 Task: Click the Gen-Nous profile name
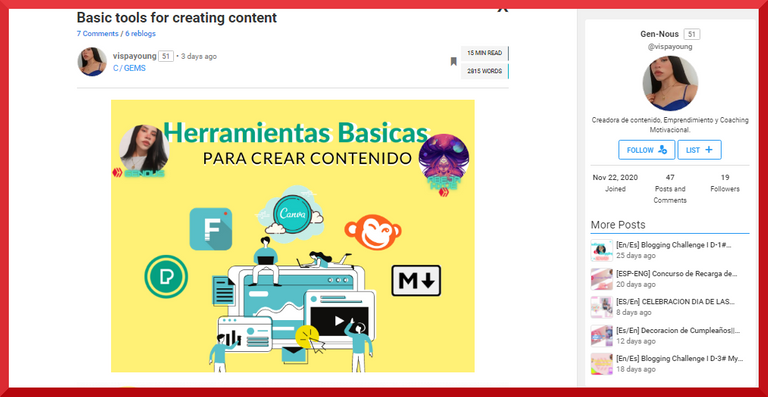[x=659, y=34]
